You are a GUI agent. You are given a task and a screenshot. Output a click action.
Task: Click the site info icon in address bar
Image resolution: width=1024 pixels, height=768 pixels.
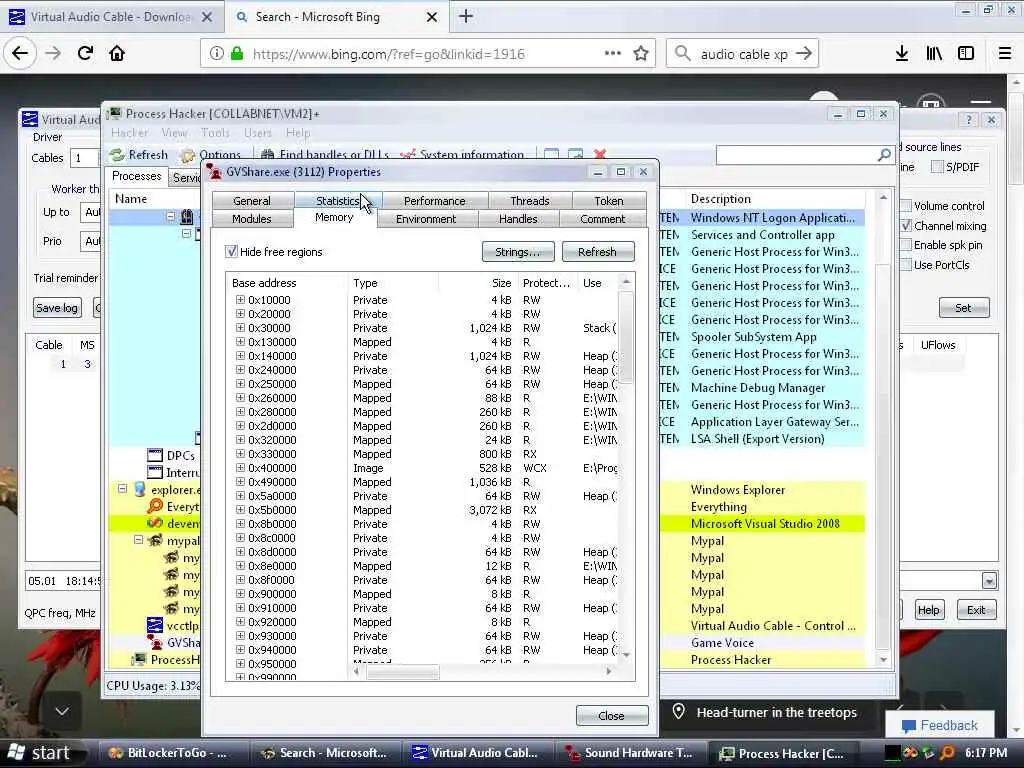click(216, 54)
